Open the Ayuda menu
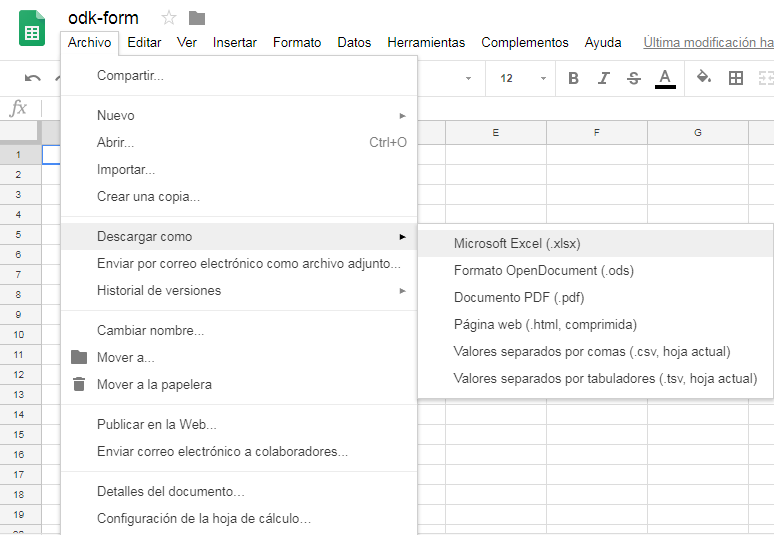This screenshot has height=535, width=774. [603, 42]
